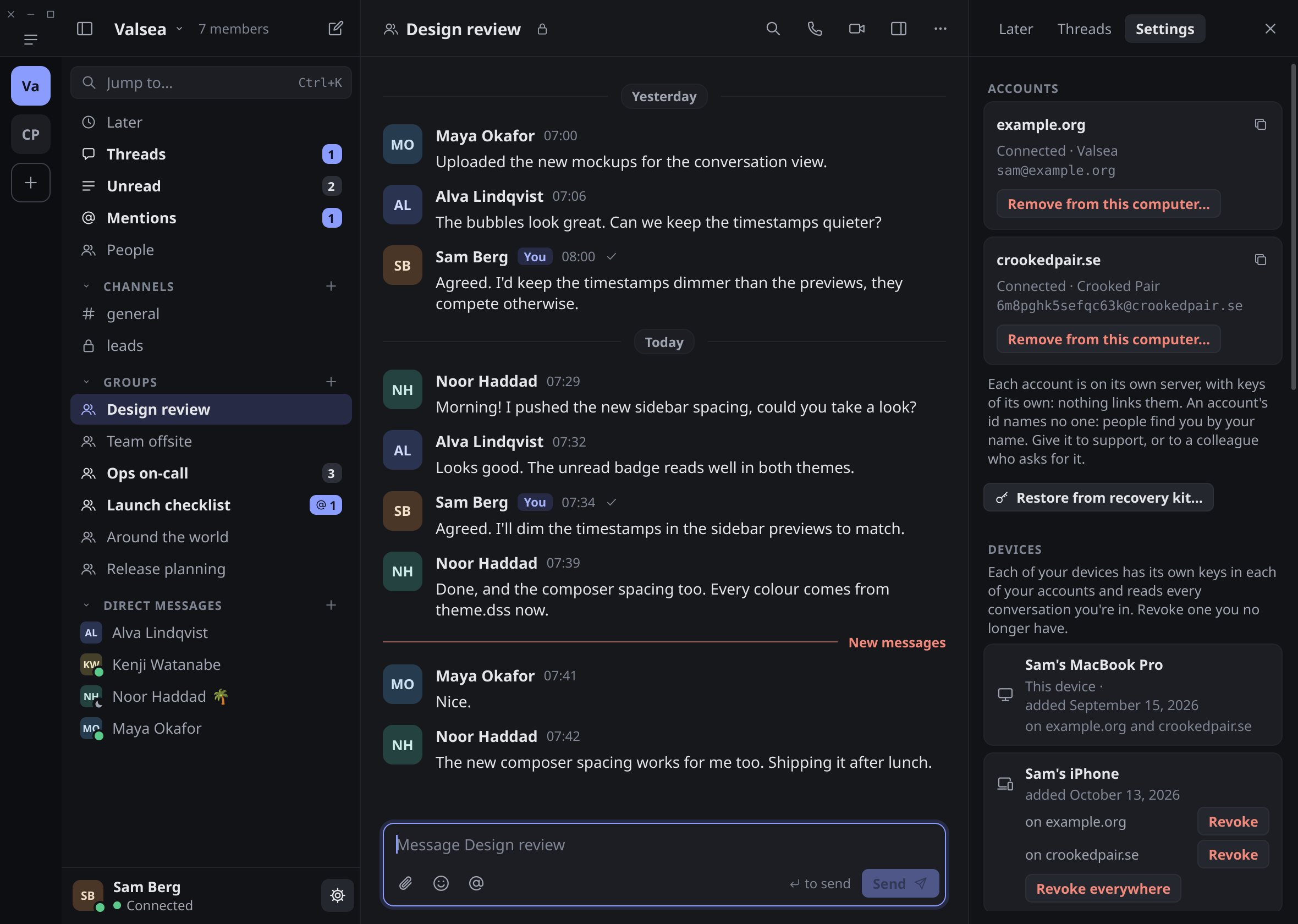Click Revoke everywhere for Sam's iPhone
This screenshot has width=1298, height=924.
(1102, 888)
